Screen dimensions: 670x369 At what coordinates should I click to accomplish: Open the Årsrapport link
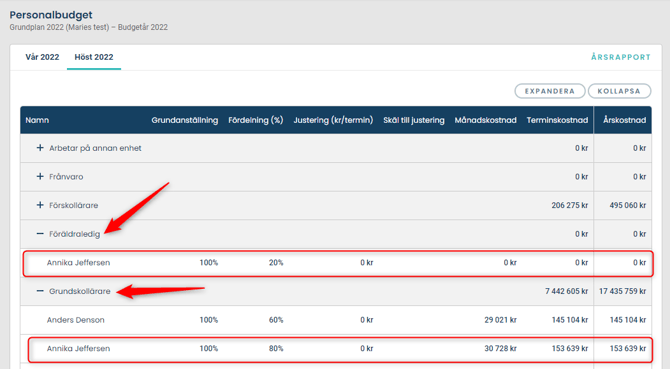click(x=621, y=57)
